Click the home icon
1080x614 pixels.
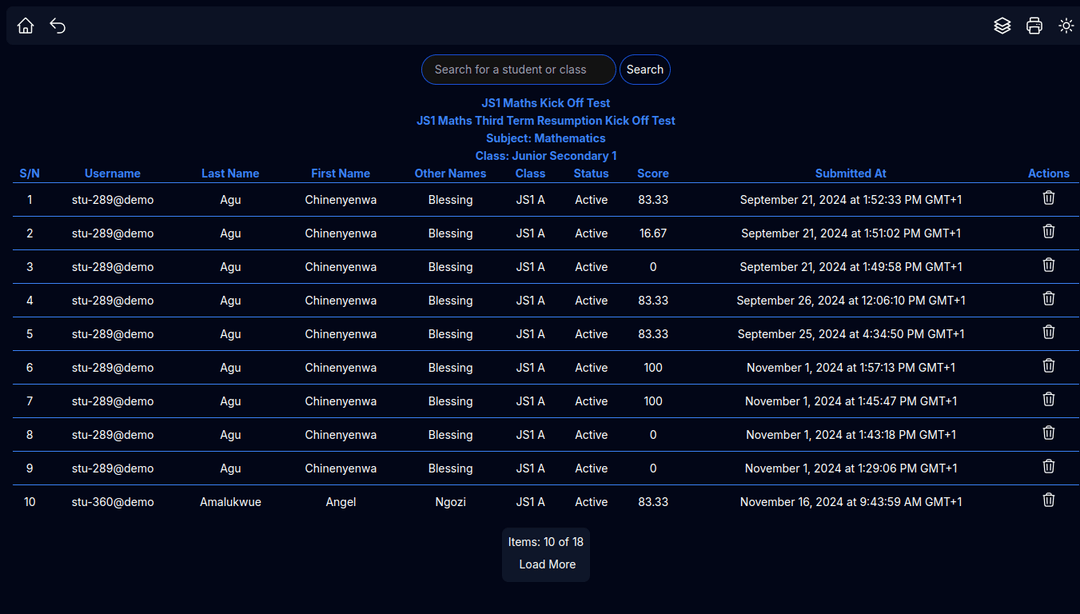pyautogui.click(x=26, y=26)
